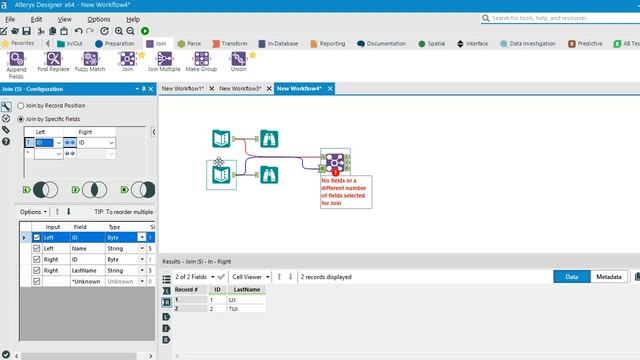Open the Options menu
The height and width of the screenshot is (360, 640).
tap(98, 19)
